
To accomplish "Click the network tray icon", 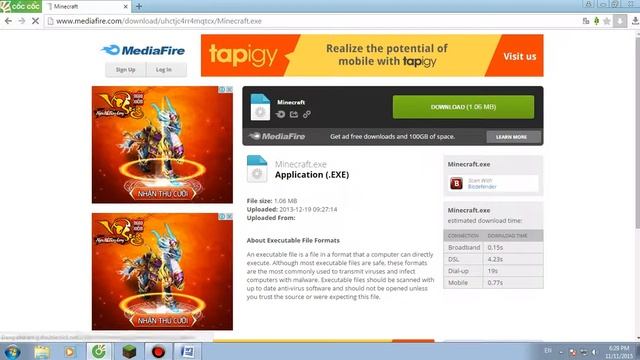I will tap(584, 352).
